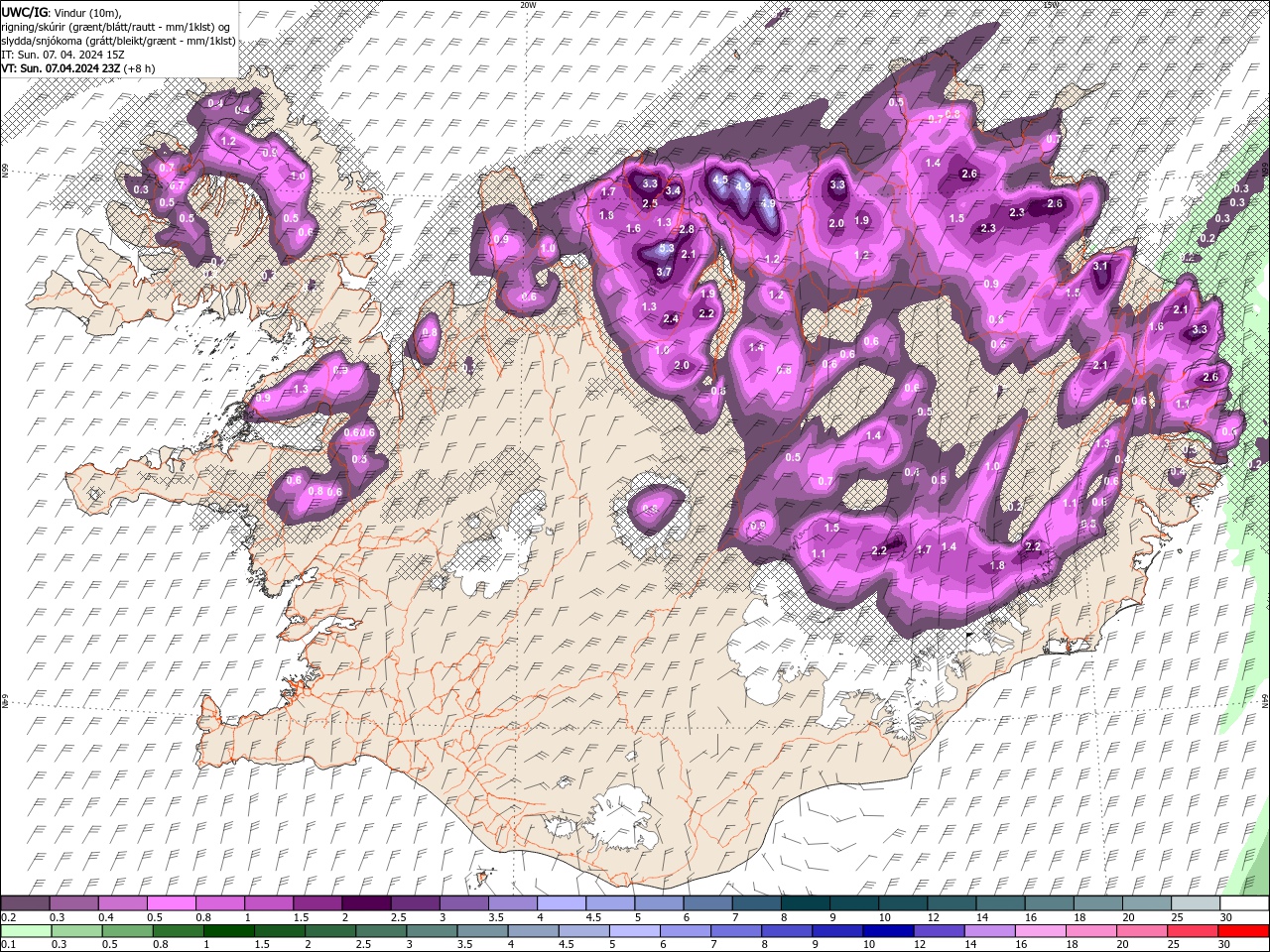Select the darkest green rain legend swatch labeled 1

228,931
